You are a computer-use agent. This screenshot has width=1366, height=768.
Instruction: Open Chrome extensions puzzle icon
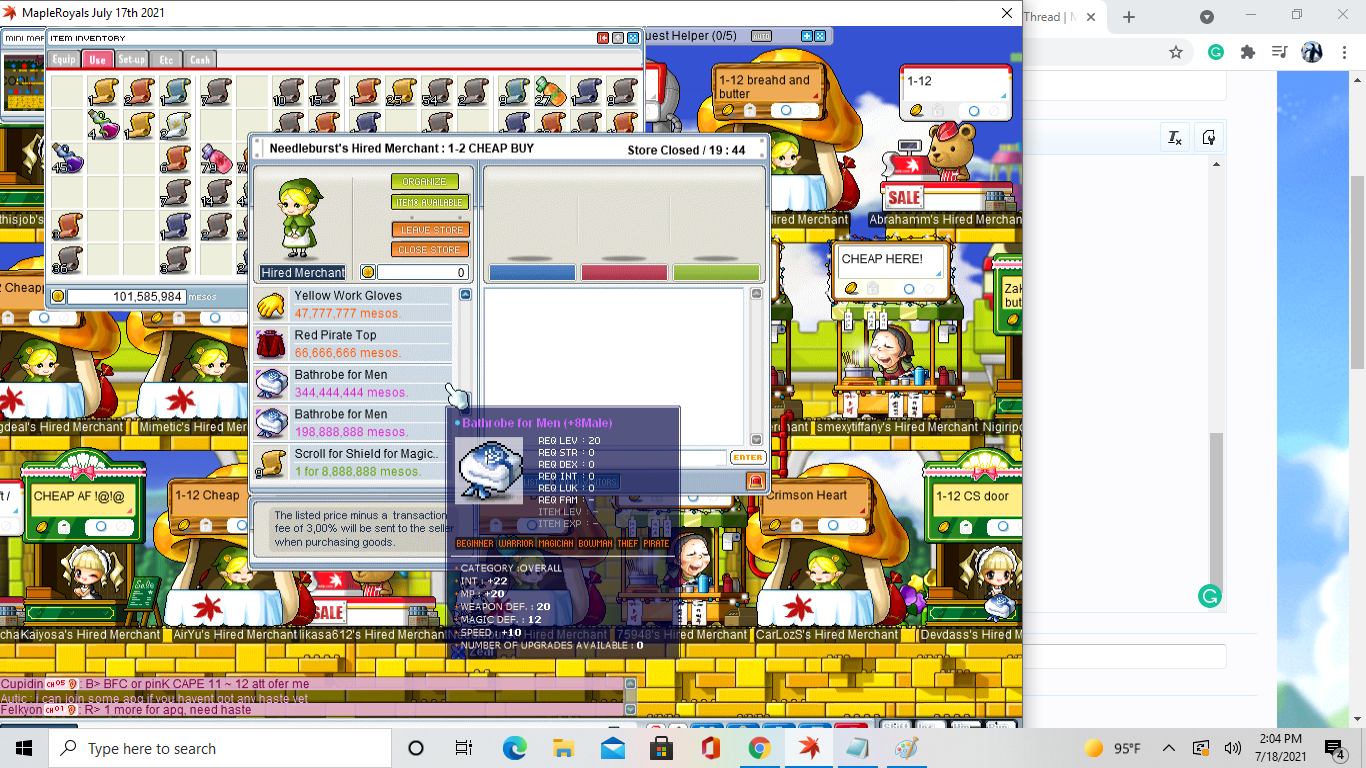[x=1247, y=52]
